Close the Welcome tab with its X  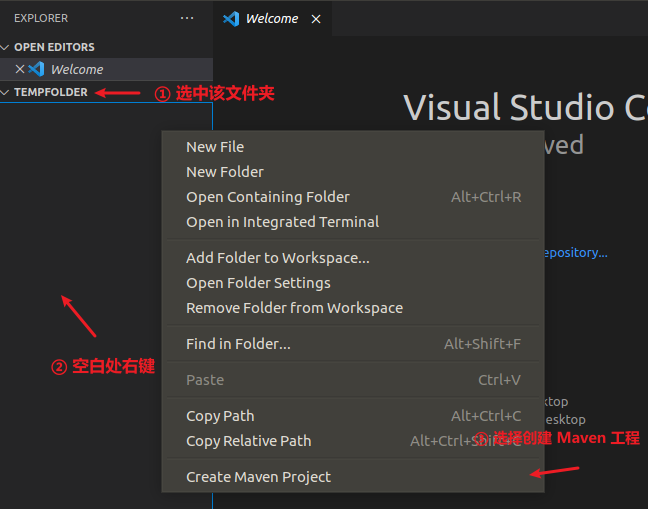316,19
